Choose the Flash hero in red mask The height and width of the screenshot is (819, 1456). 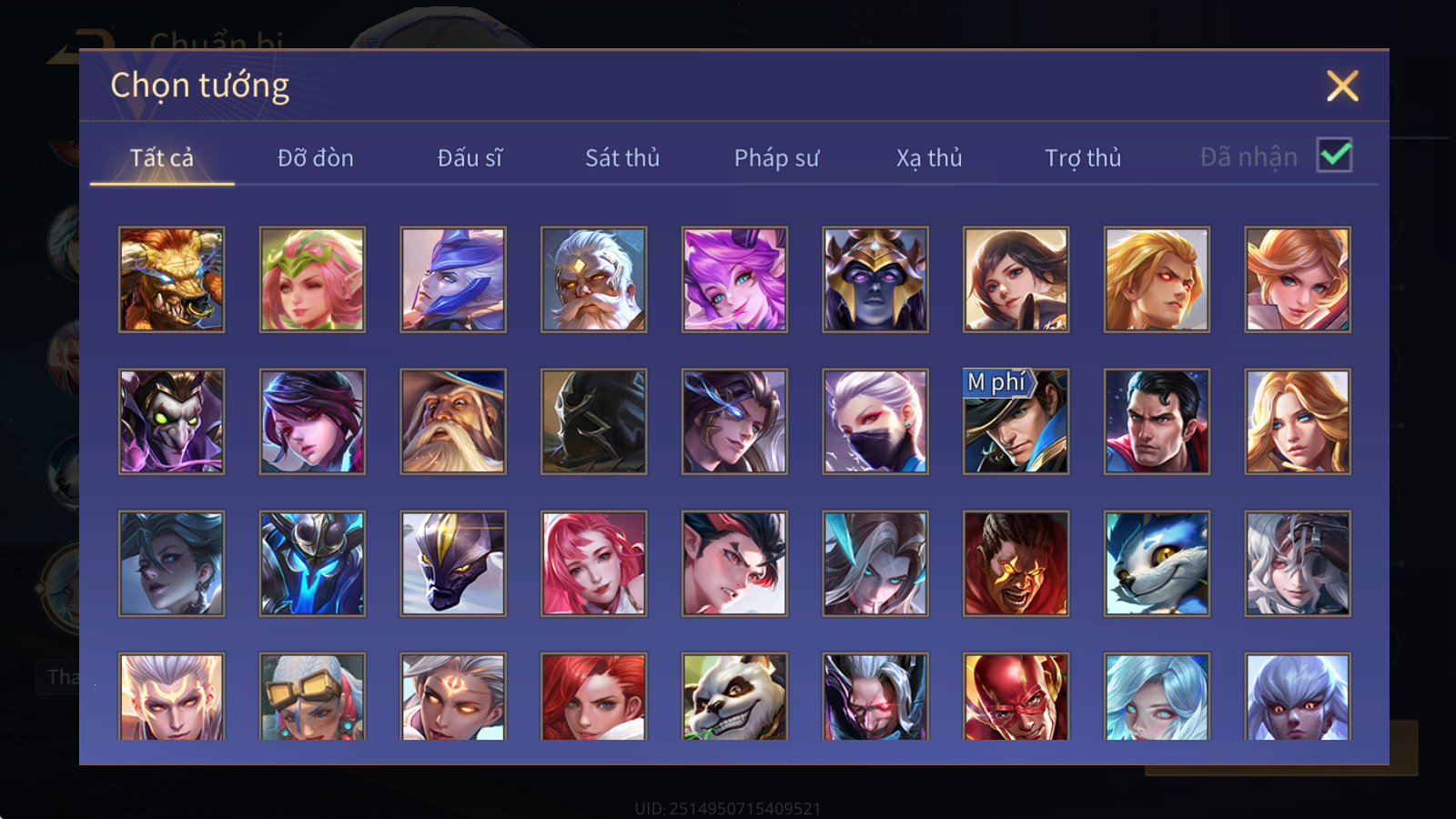coord(1016,696)
